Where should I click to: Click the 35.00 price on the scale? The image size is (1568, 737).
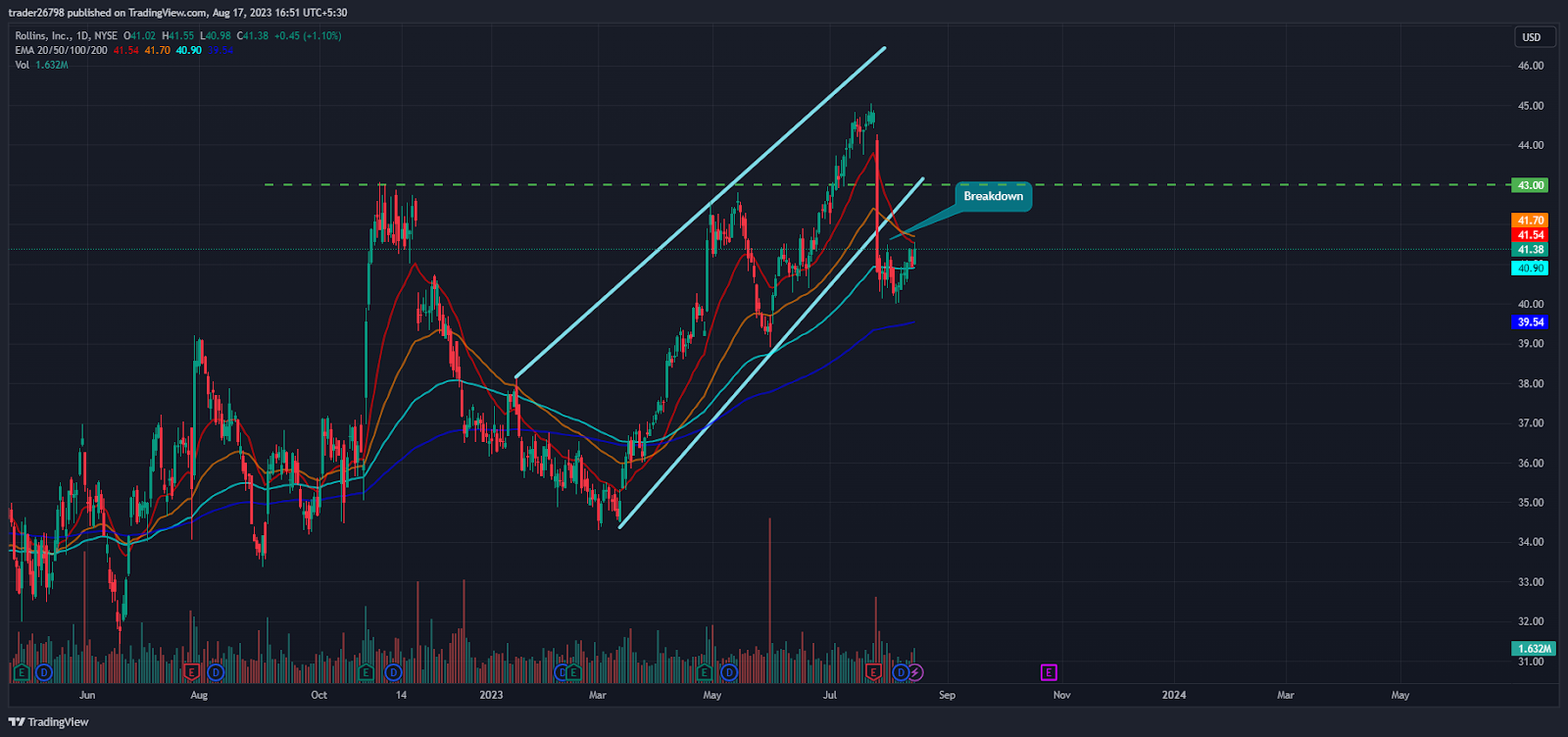(x=1531, y=503)
